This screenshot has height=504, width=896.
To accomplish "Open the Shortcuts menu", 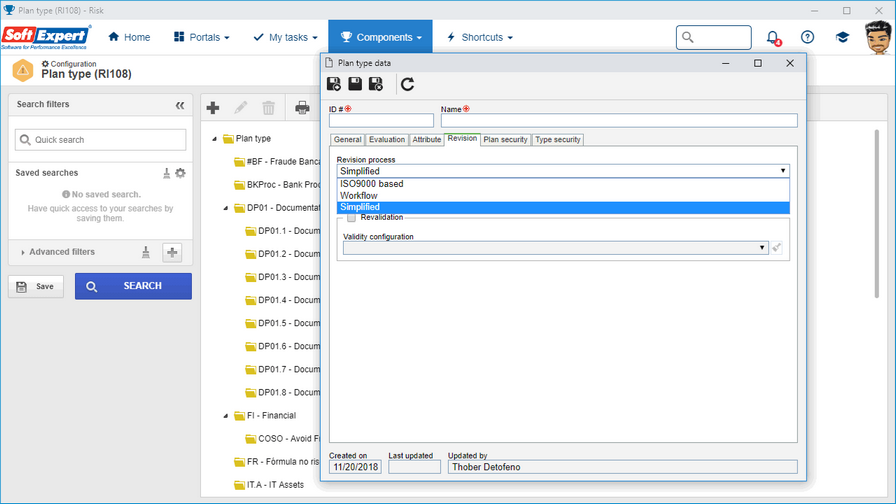I will 479,37.
